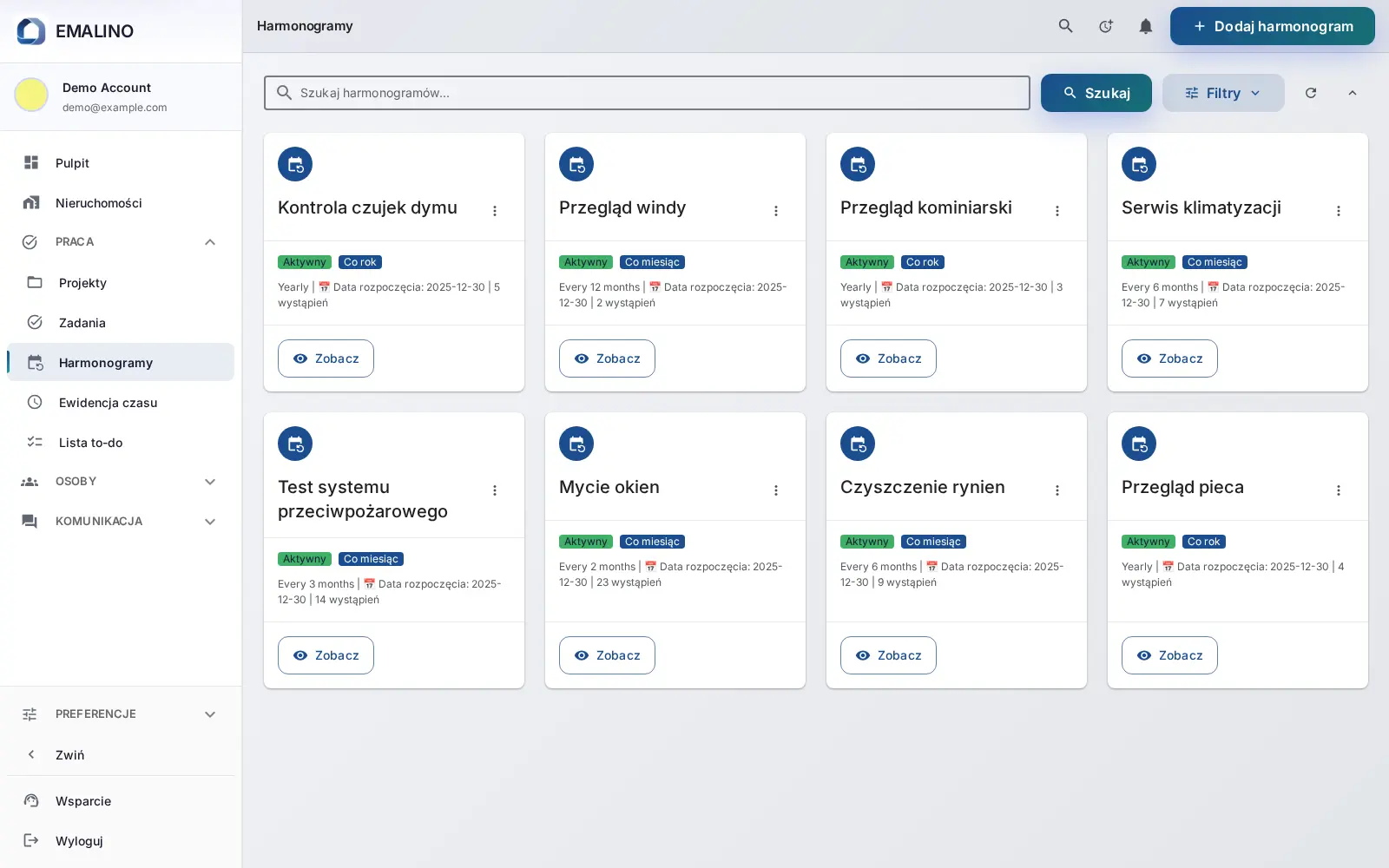Click the clock refresh icon beside bell
The width and height of the screenshot is (1389, 868).
pyautogui.click(x=1105, y=26)
